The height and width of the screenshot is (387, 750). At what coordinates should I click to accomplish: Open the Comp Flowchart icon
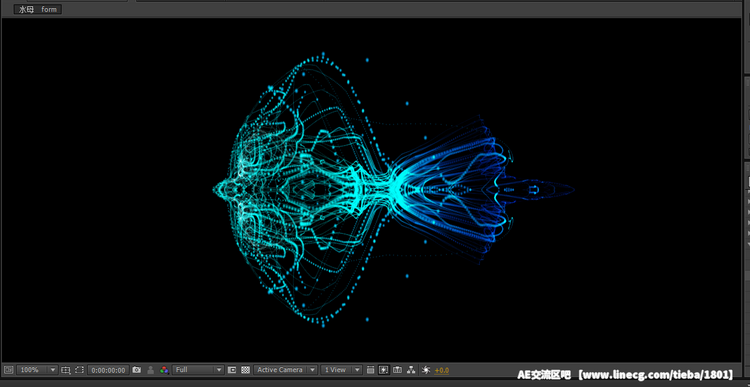tap(411, 370)
